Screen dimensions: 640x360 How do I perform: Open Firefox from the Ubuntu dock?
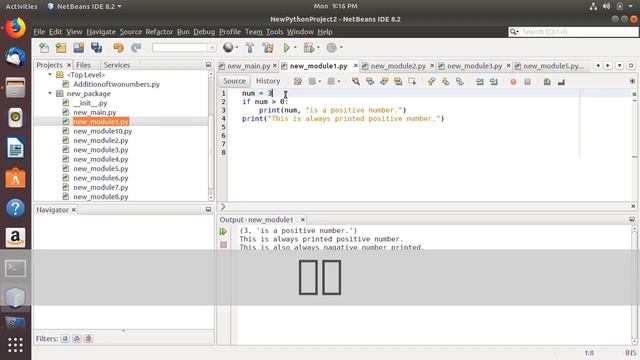tap(16, 28)
